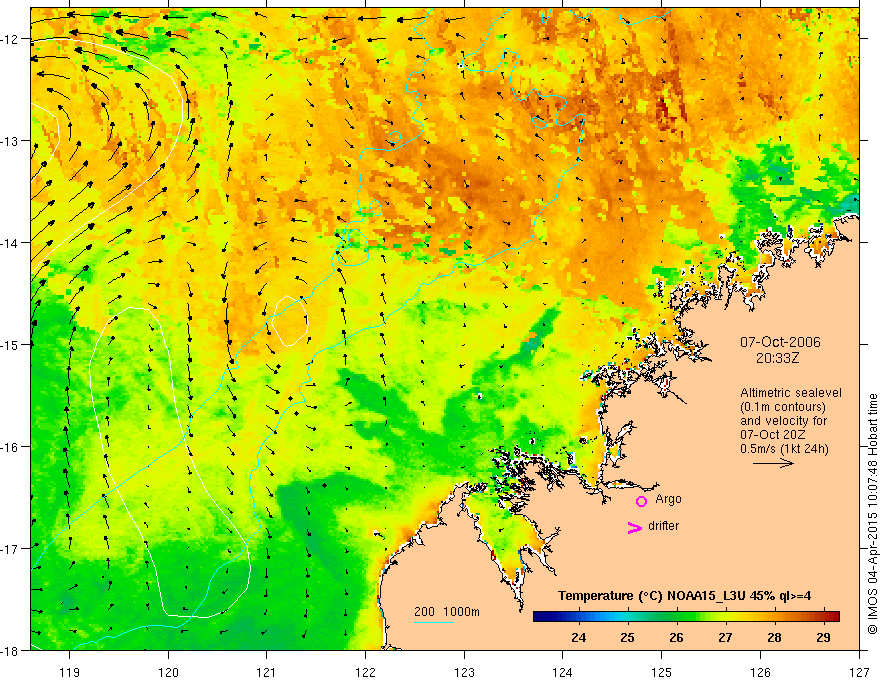Image resolution: width=880 pixels, height=680 pixels.
Task: Click the '123' longitude axis label
Action: pos(464,672)
